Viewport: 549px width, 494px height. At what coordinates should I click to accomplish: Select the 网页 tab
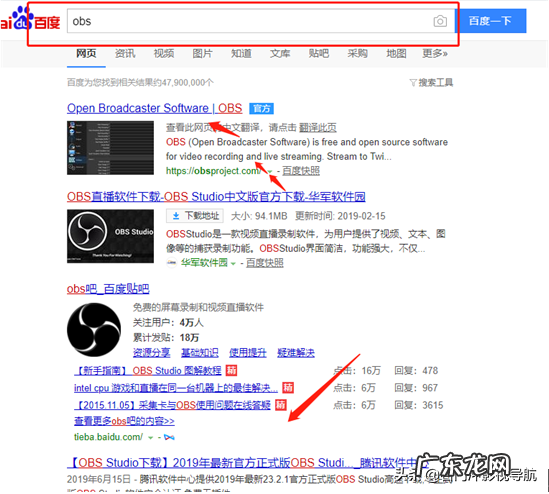click(x=86, y=53)
